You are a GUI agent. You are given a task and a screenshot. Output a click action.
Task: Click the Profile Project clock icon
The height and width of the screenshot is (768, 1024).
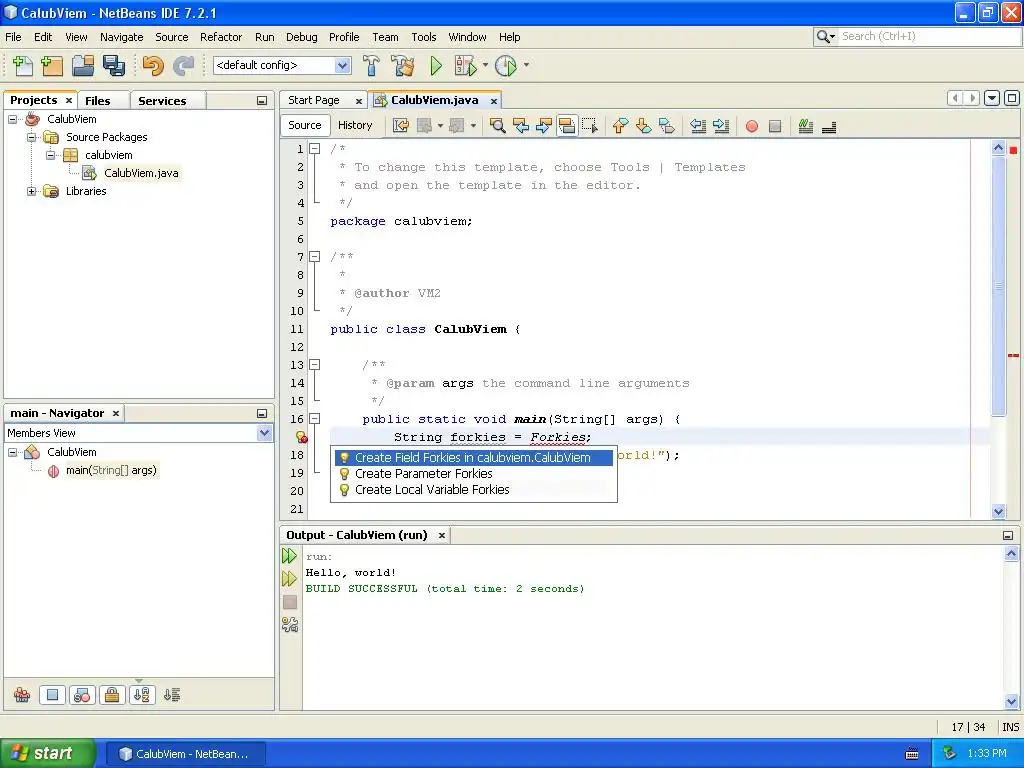506,65
